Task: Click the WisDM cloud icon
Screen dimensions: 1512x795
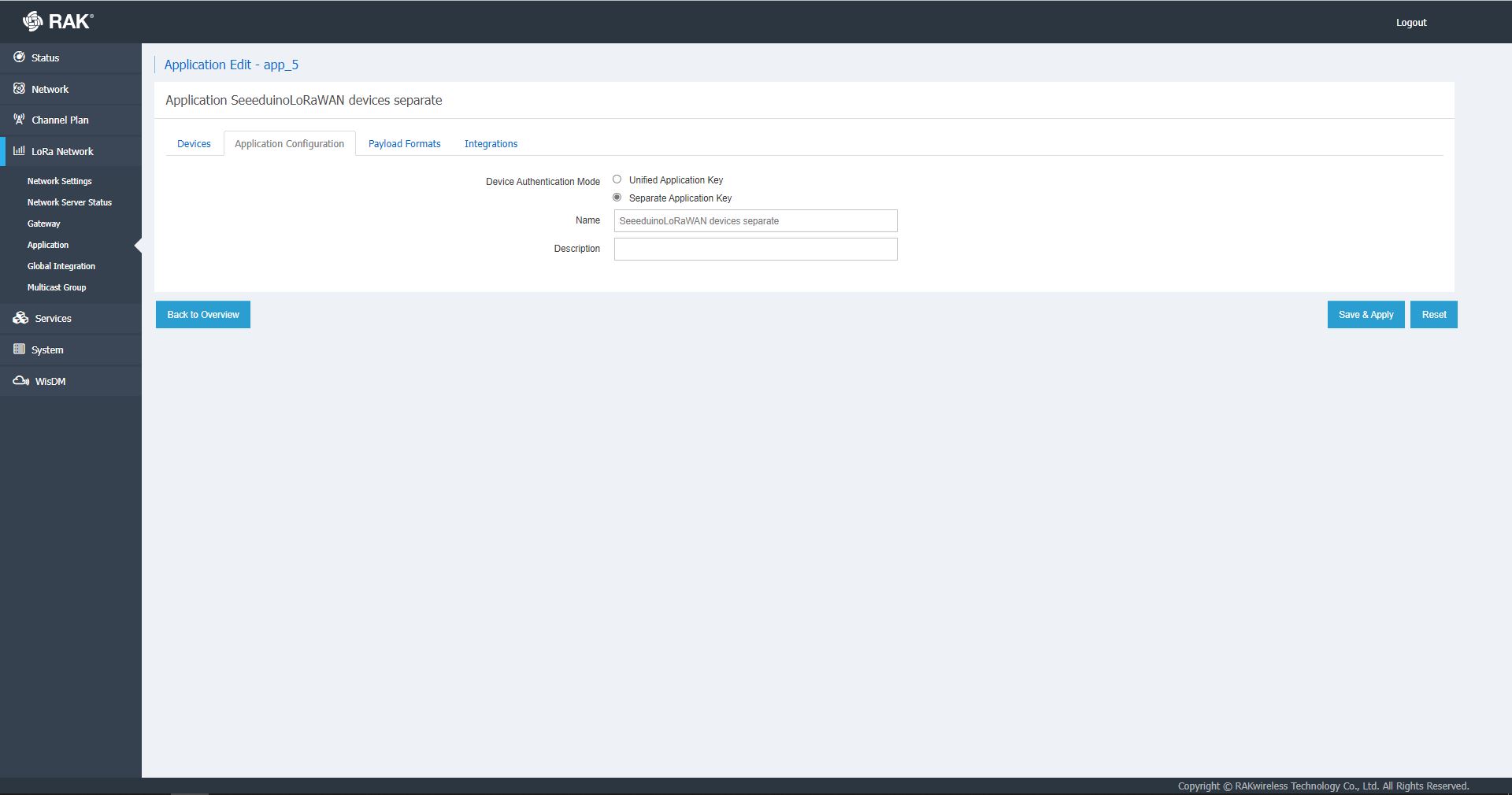Action: (20, 381)
